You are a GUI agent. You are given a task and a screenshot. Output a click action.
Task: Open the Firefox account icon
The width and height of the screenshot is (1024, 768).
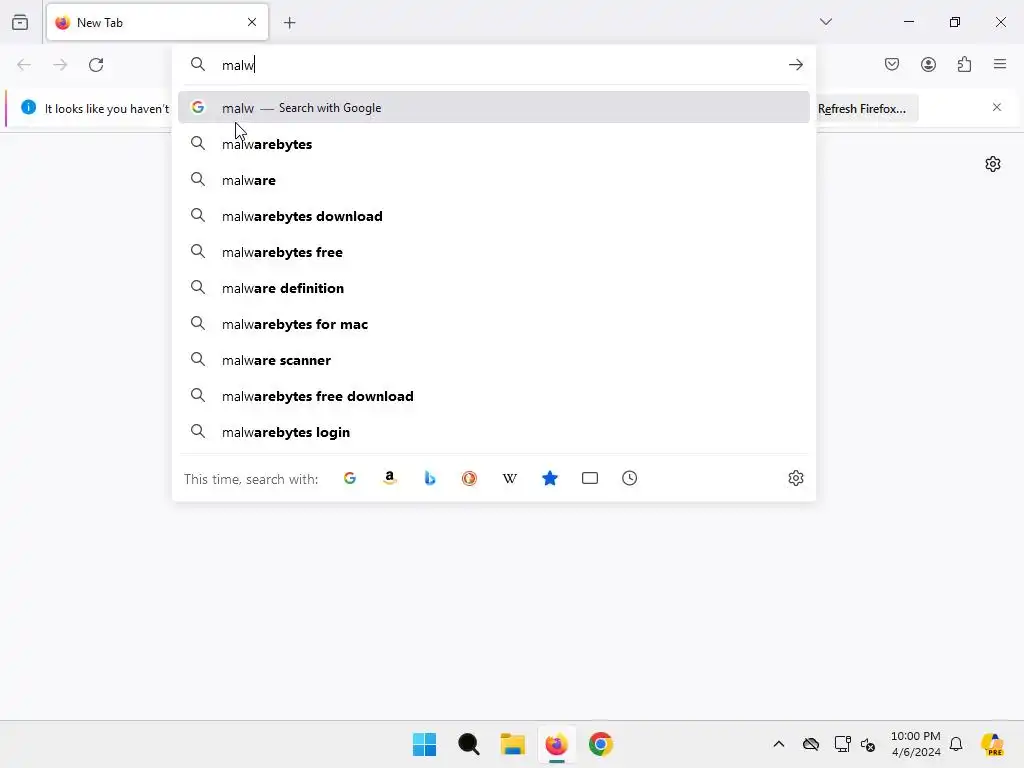pos(928,64)
